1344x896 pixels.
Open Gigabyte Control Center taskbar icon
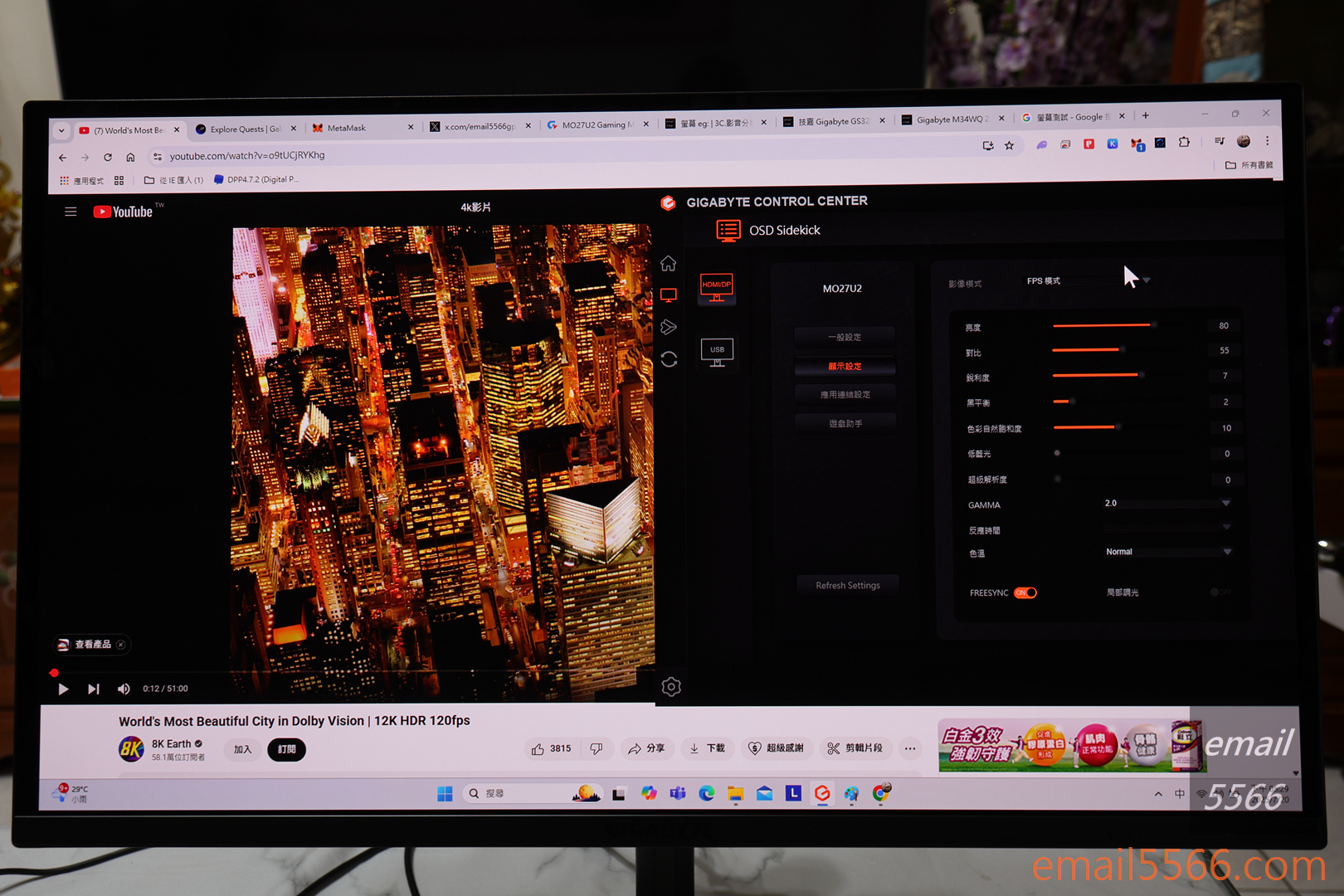coord(822,794)
